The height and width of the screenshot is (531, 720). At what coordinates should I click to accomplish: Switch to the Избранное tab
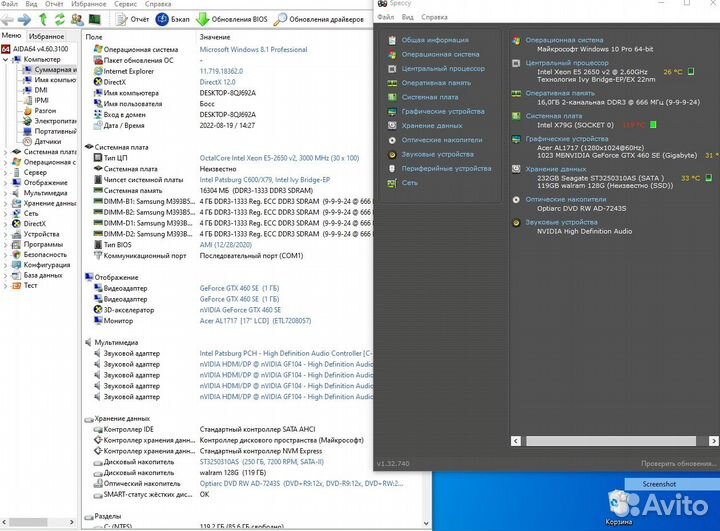[46, 36]
